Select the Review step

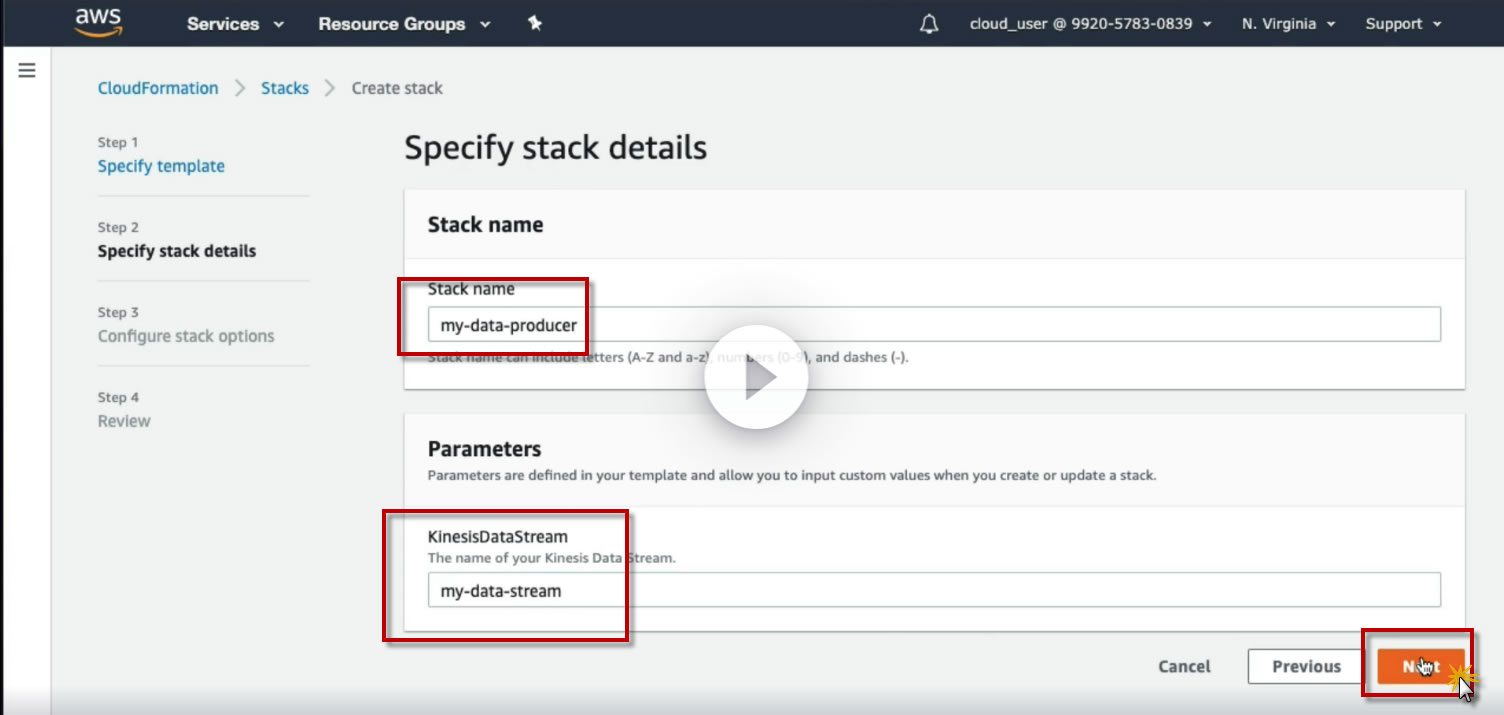pos(124,421)
